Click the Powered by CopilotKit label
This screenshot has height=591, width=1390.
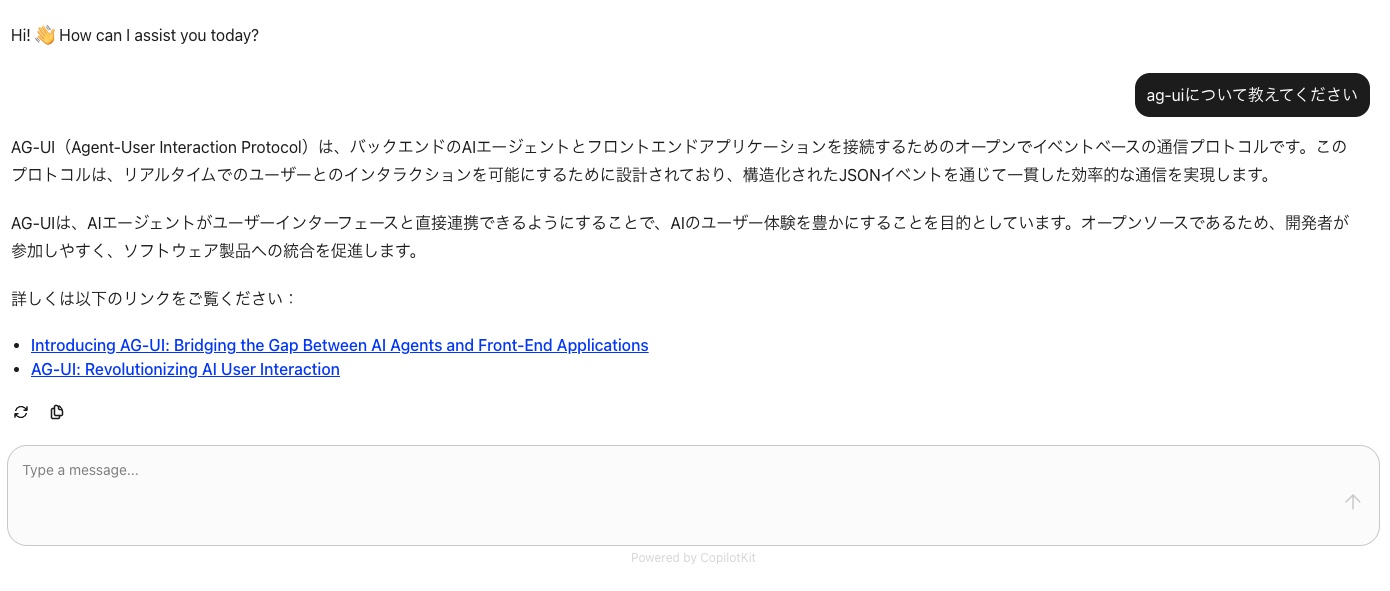693,558
